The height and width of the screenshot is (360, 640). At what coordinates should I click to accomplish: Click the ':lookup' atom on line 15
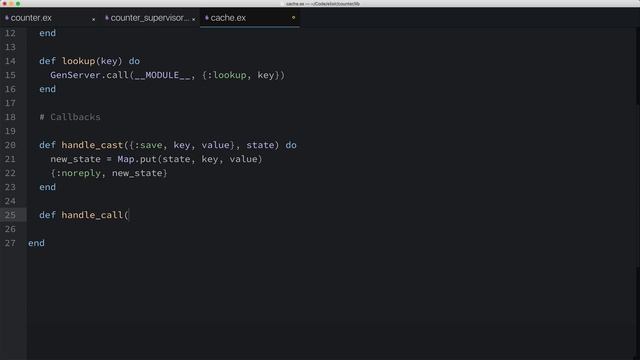click(227, 75)
